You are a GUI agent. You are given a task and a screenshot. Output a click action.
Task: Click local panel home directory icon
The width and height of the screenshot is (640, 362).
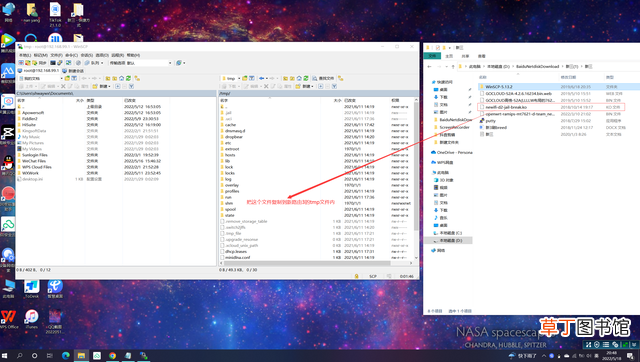(x=121, y=78)
